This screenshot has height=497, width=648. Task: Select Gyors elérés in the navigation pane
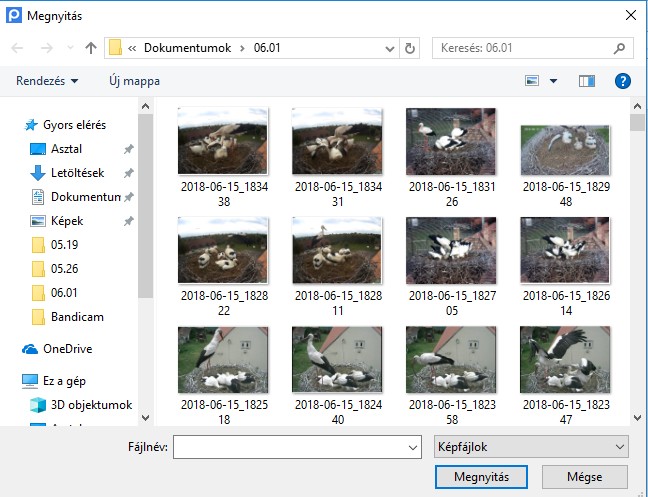click(65, 125)
